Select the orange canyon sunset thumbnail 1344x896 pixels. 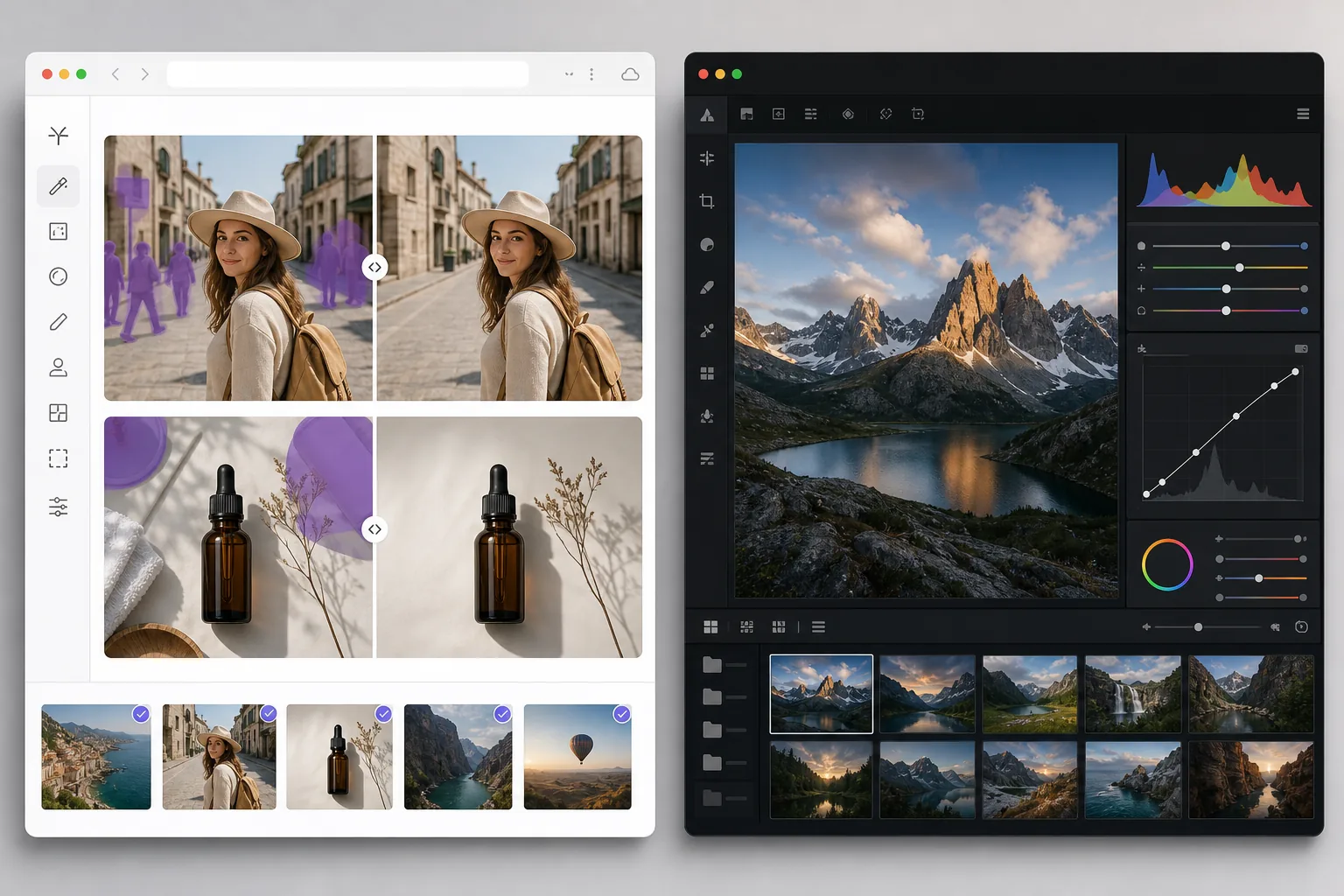tap(1251, 780)
